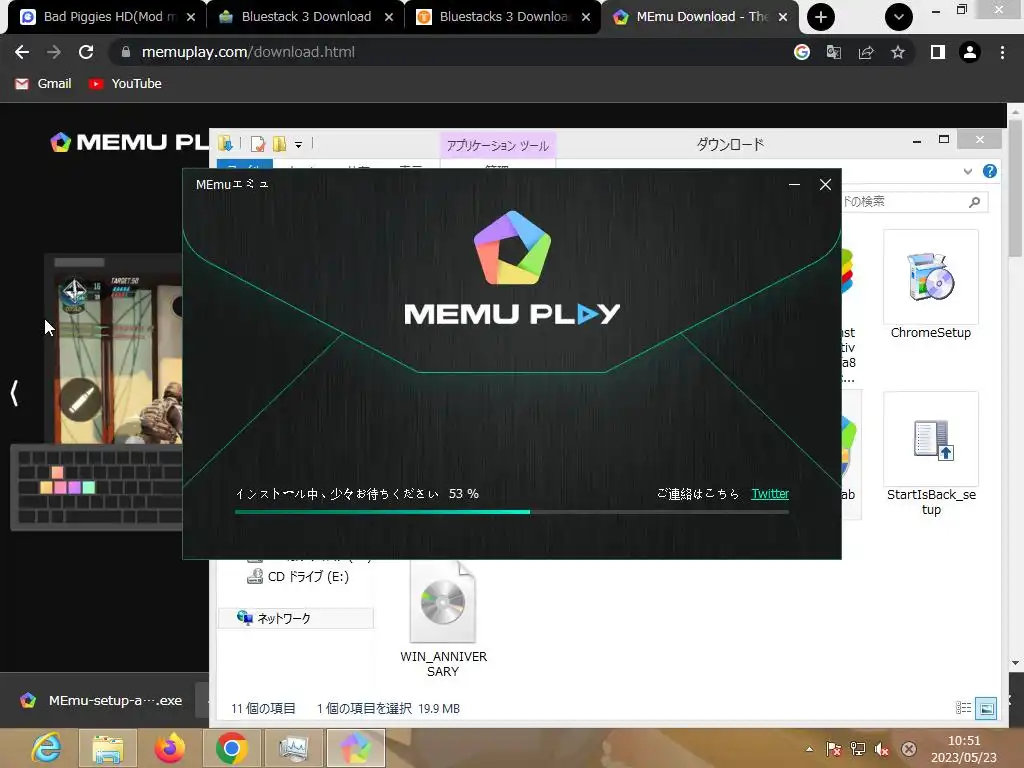Click the MEmu Play pentagon logo in installer
This screenshot has width=1024, height=768.
[x=513, y=248]
